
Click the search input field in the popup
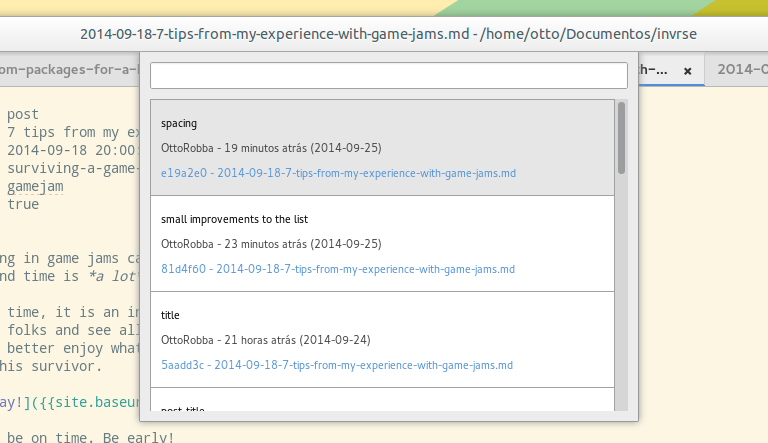388,75
